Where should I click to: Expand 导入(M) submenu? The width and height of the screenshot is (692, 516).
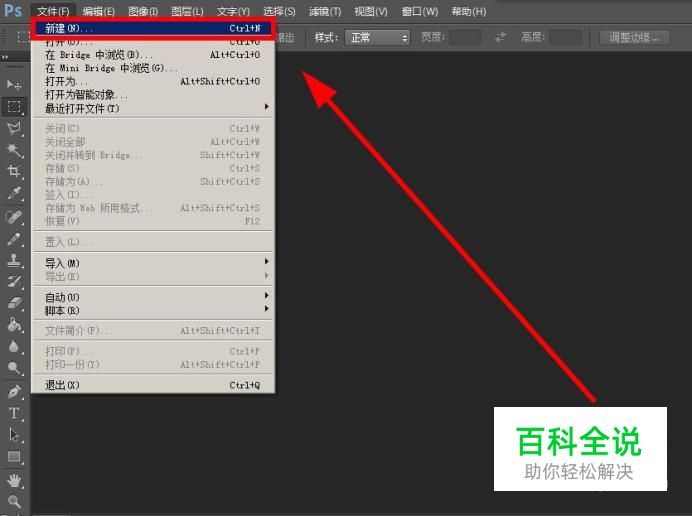pos(153,263)
